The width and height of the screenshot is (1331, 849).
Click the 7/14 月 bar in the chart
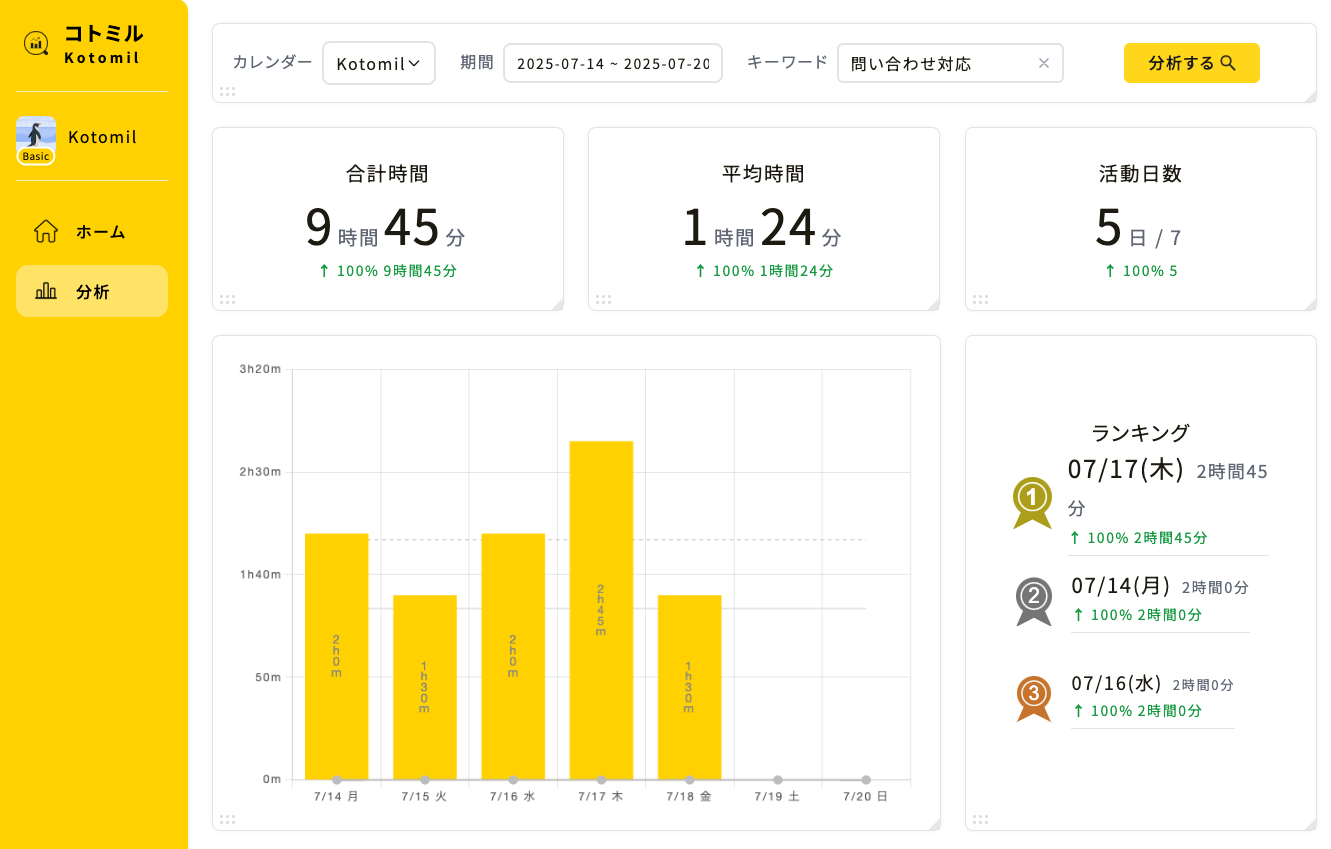[337, 656]
